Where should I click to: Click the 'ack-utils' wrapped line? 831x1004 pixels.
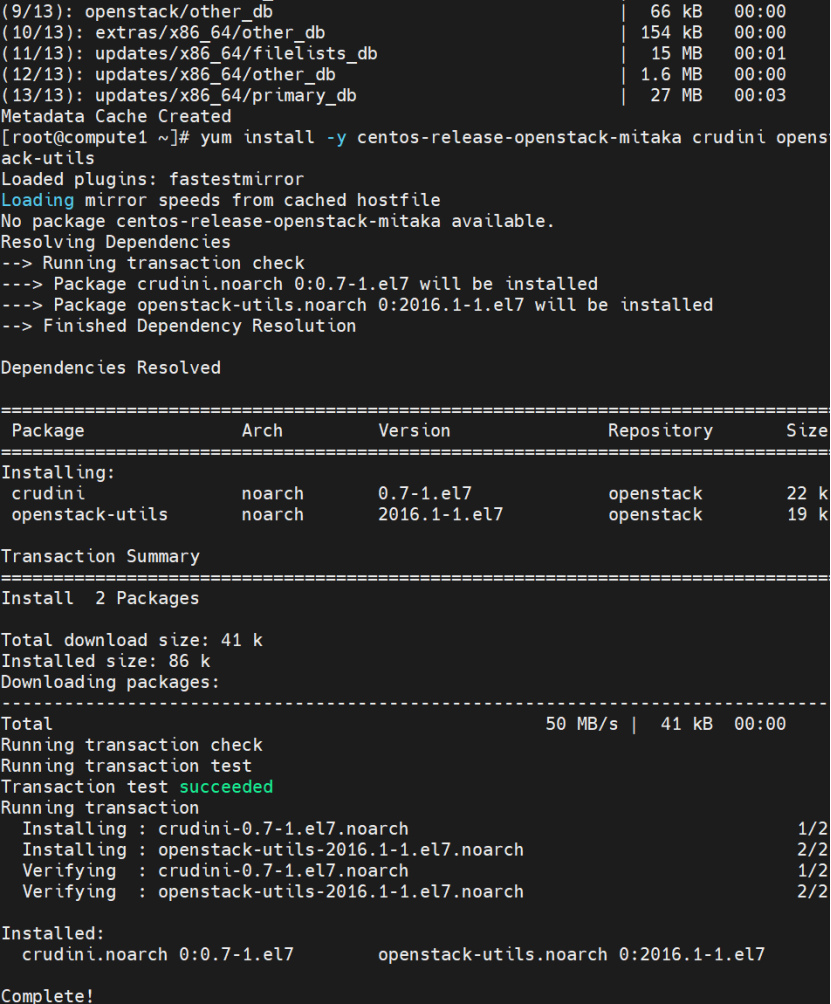tap(48, 158)
